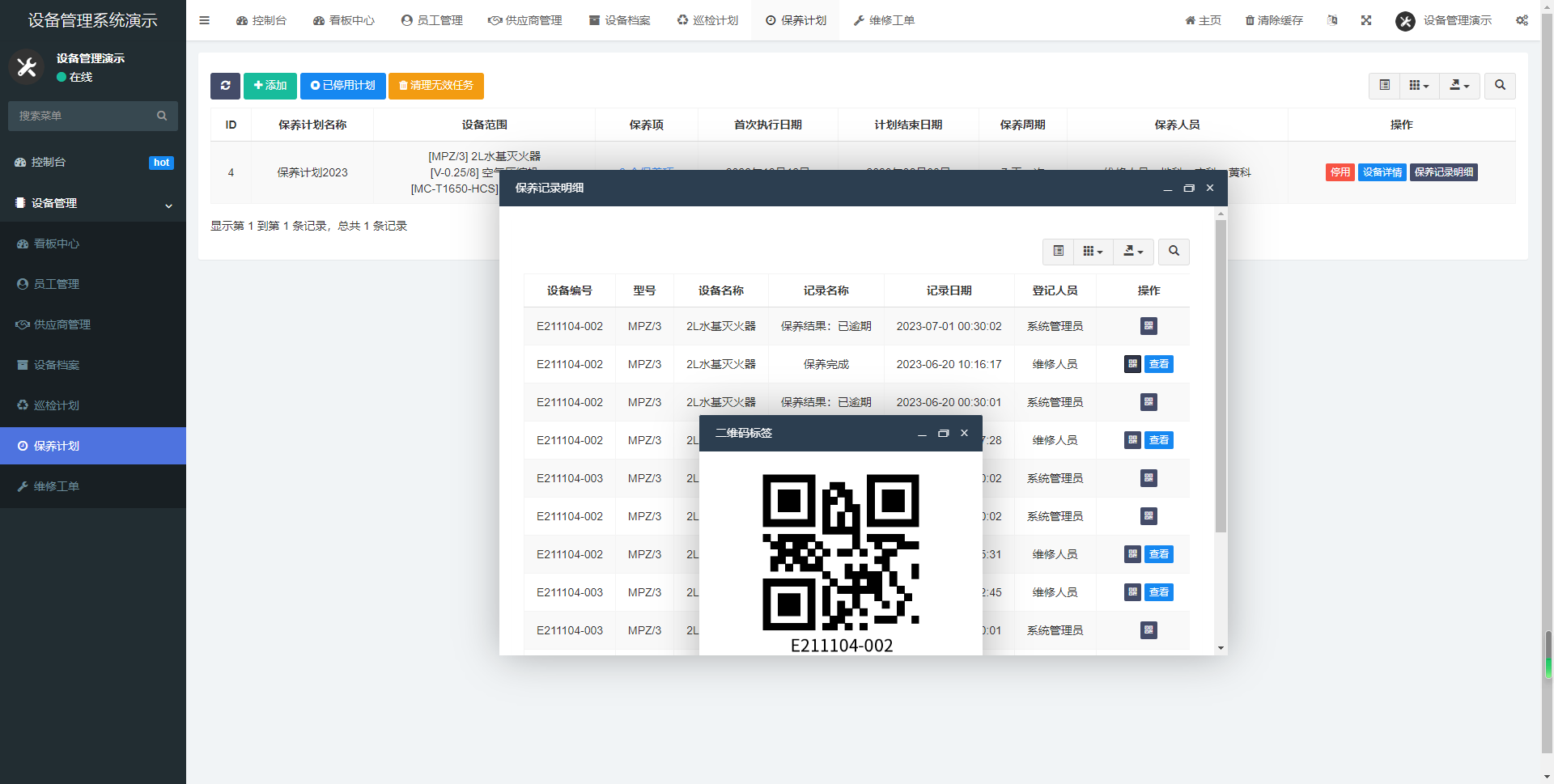Collapse the 设备管理 sidebar group
Screen dimensions: 1554x784
(x=93, y=203)
